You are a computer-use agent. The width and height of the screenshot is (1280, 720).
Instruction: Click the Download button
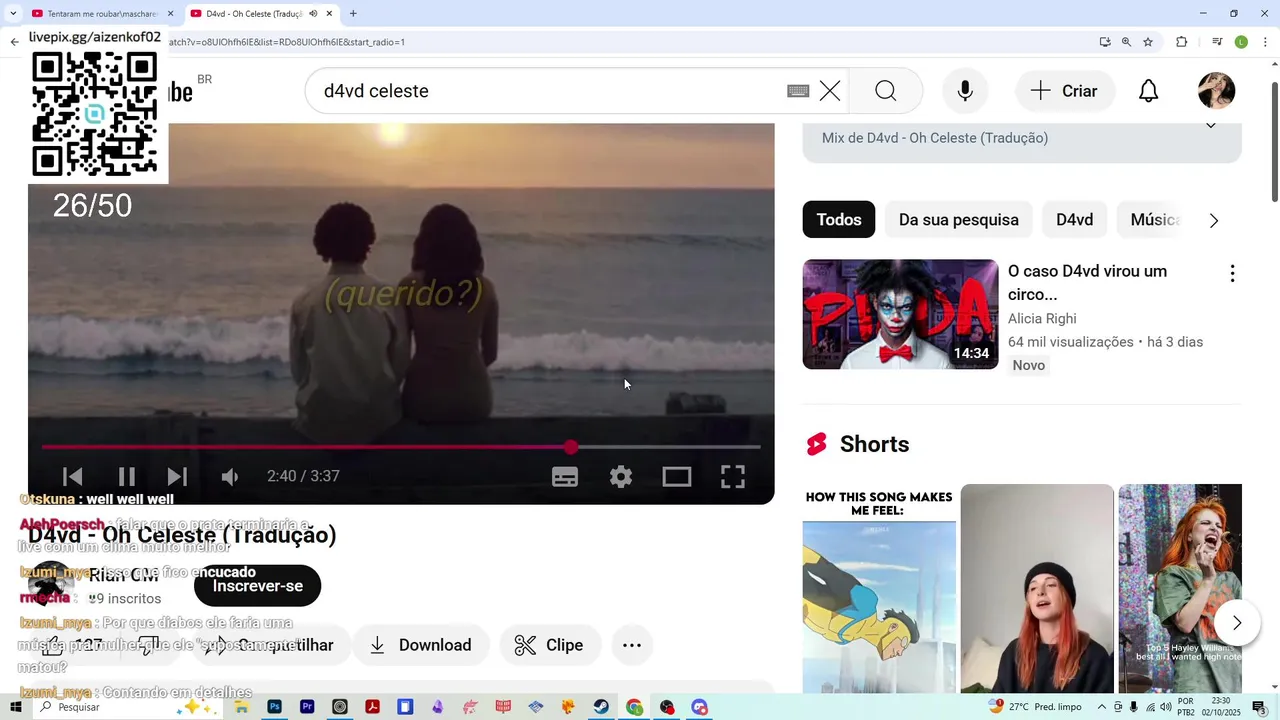[x=421, y=646]
